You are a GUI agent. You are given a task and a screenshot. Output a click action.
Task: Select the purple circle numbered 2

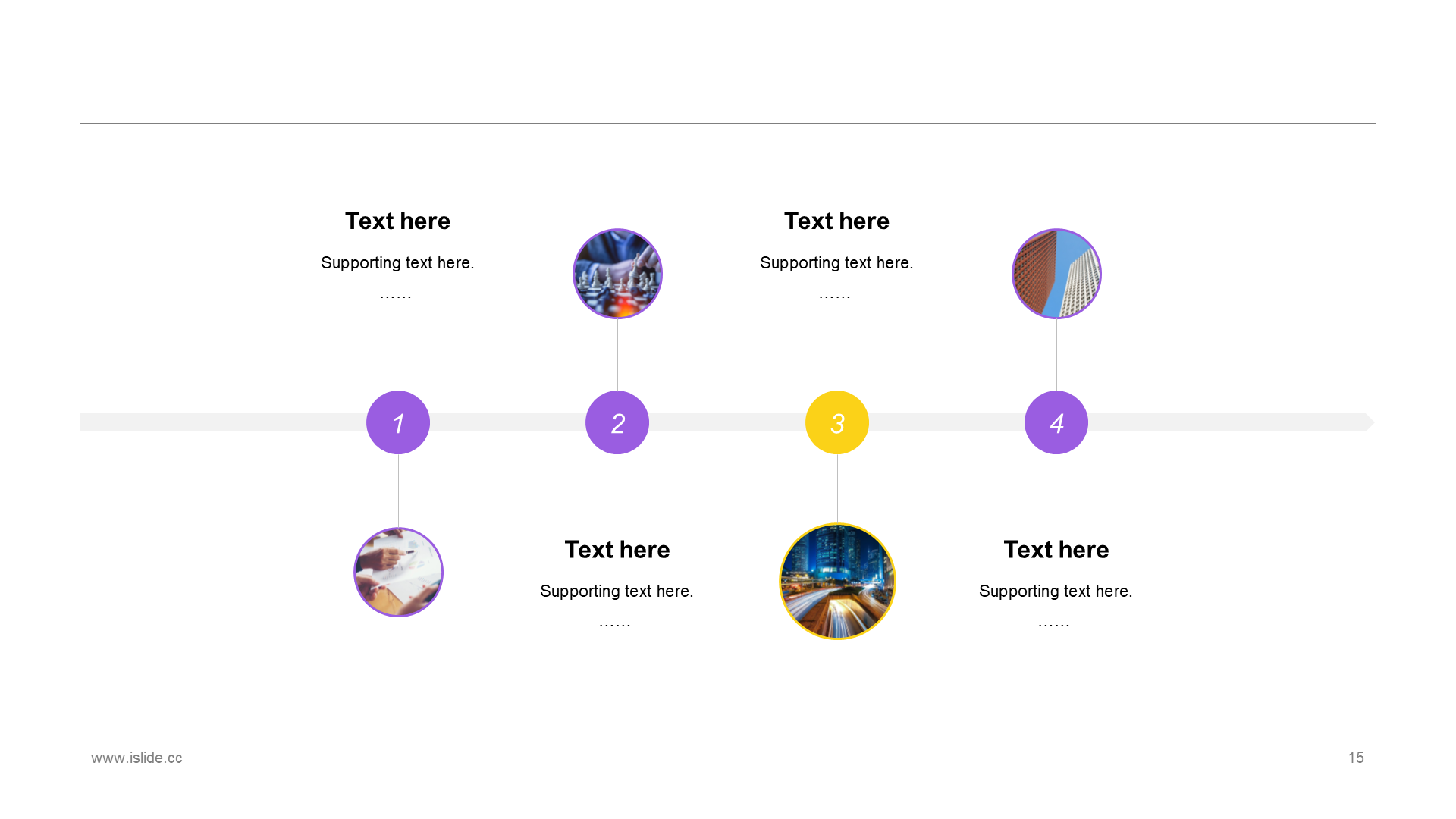[617, 422]
